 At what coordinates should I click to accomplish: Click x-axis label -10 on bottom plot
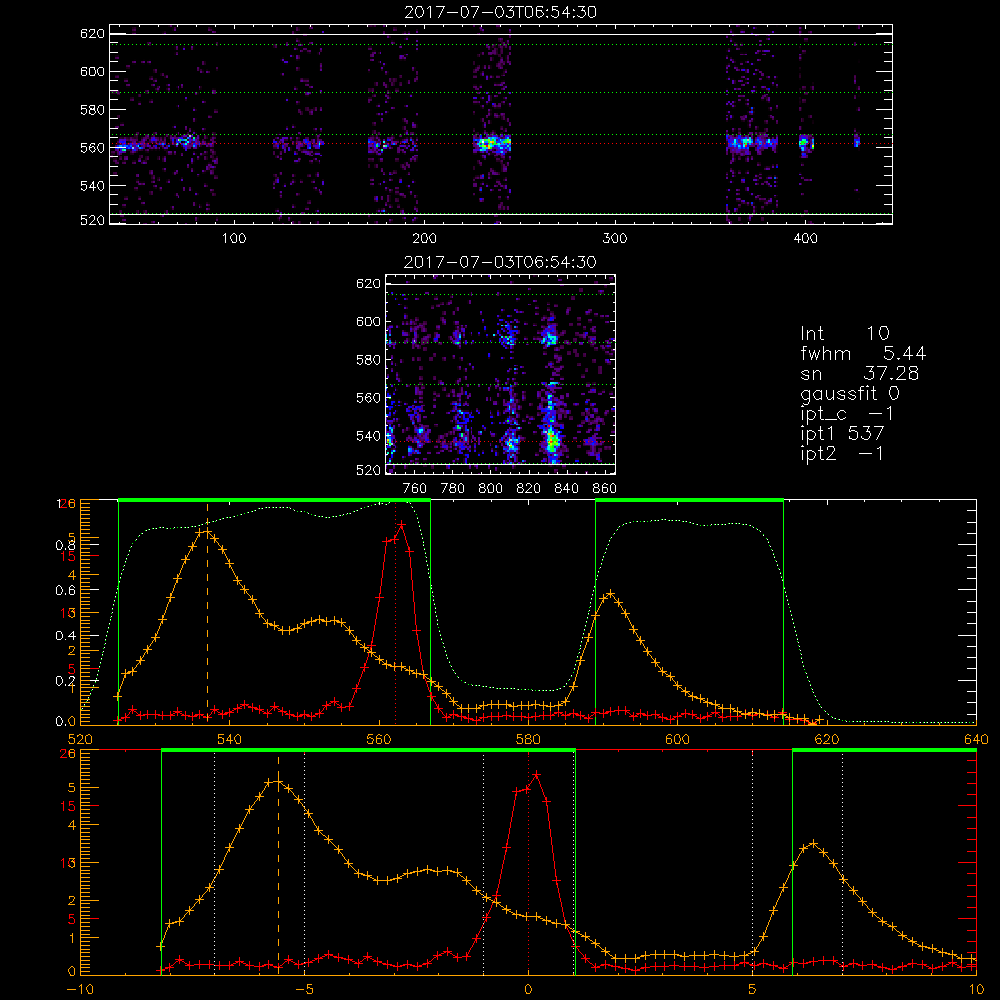[x=80, y=990]
